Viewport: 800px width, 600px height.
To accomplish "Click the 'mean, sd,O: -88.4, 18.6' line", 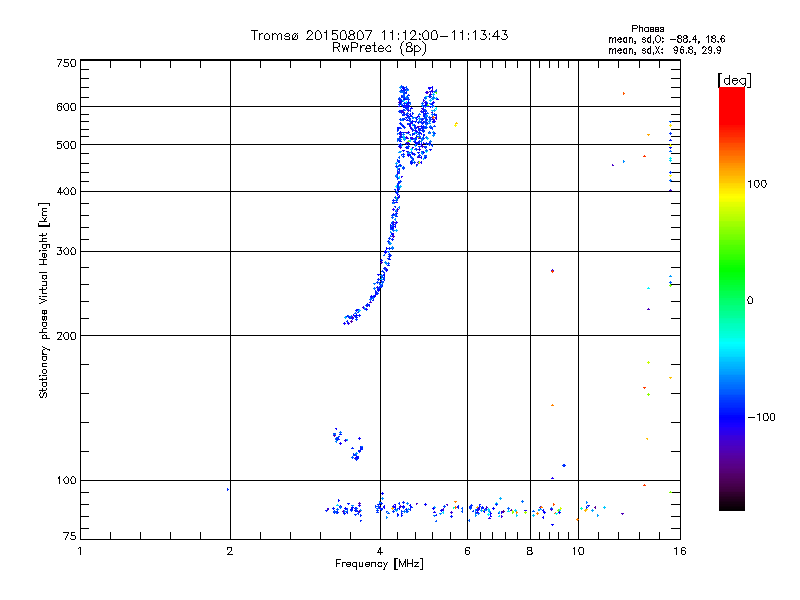I will pos(666,39).
